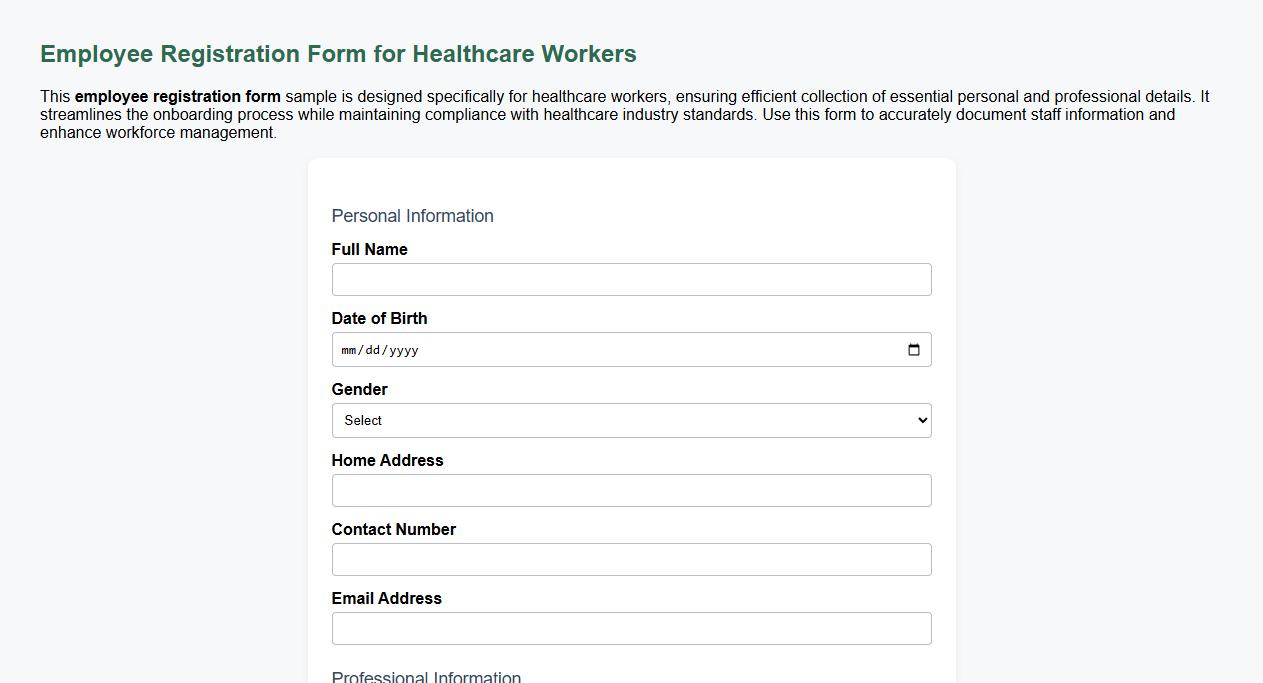Click the Email Address label above its field

(386, 598)
